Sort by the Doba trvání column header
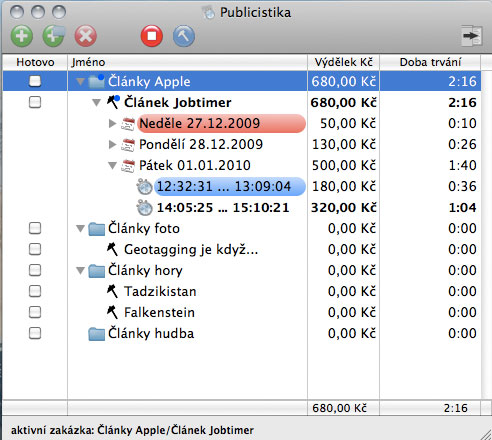 click(430, 62)
